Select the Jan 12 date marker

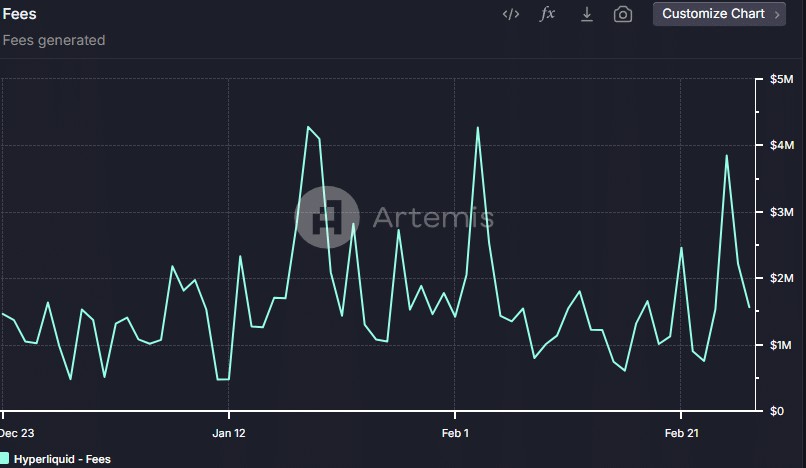[x=229, y=433]
